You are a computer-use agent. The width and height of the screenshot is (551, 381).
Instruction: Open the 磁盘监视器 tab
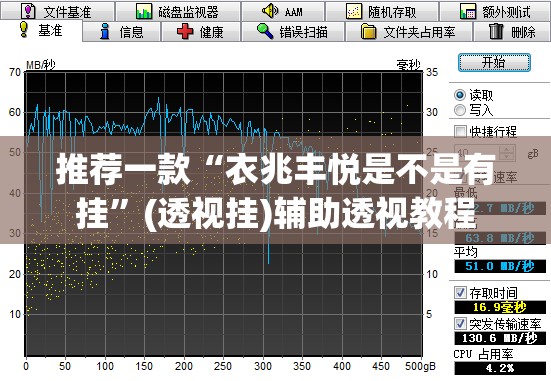(178, 11)
